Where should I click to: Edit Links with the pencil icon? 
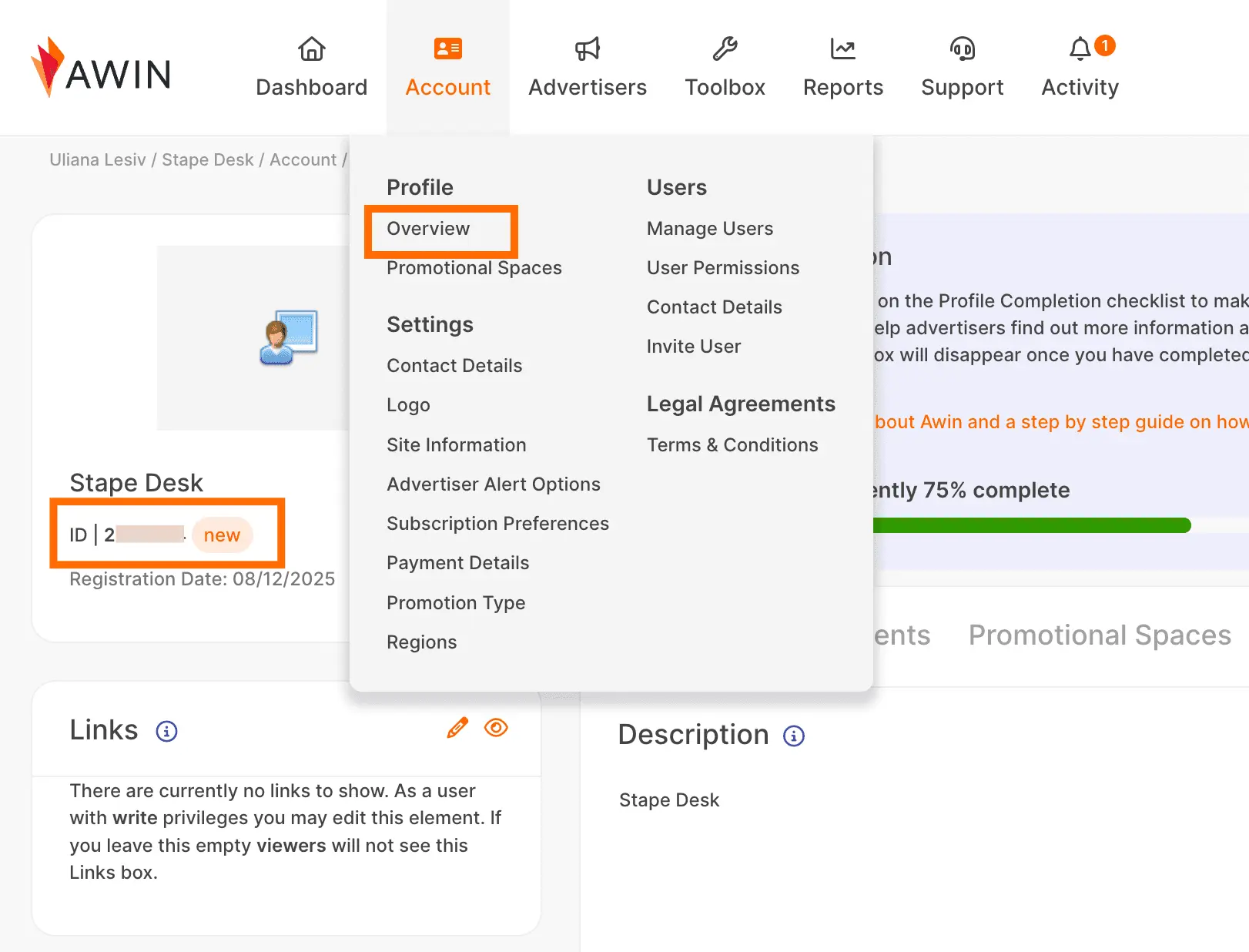point(457,728)
